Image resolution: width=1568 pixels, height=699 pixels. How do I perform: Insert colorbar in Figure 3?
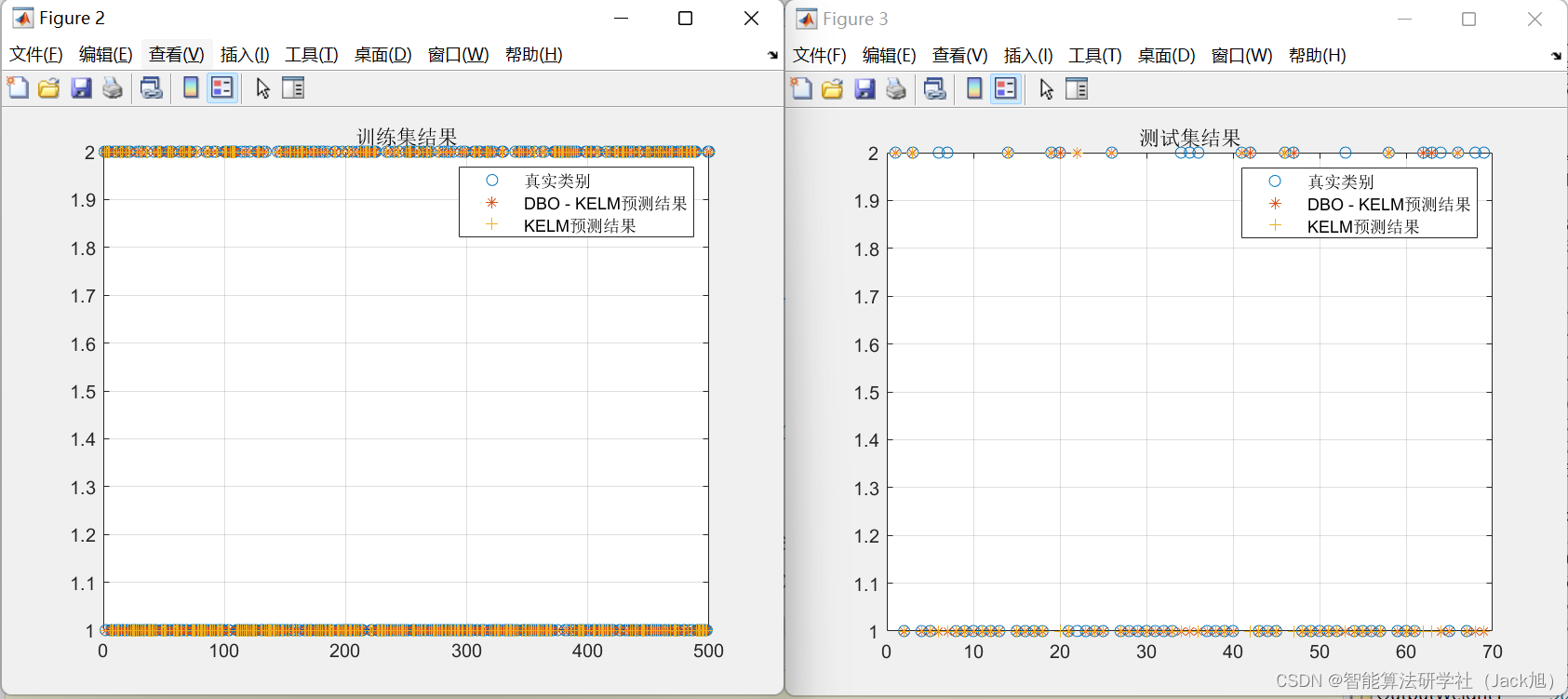click(974, 88)
